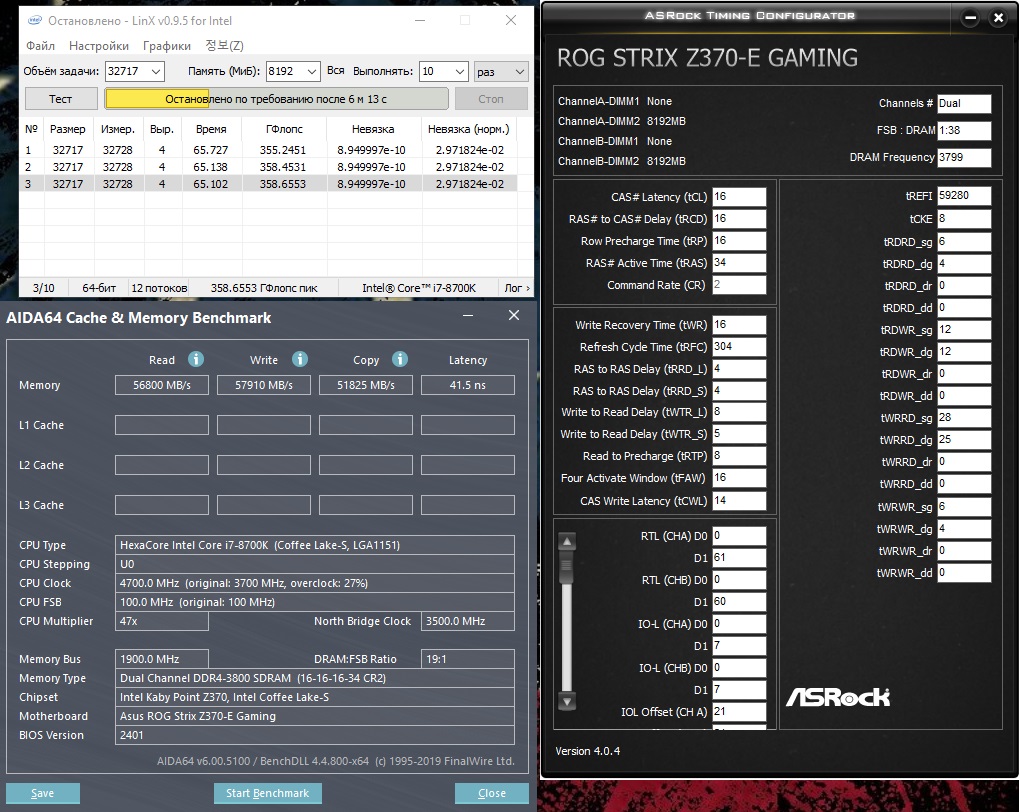Click the Channels # field
Viewport: 1019px width, 812px height.
(x=964, y=103)
